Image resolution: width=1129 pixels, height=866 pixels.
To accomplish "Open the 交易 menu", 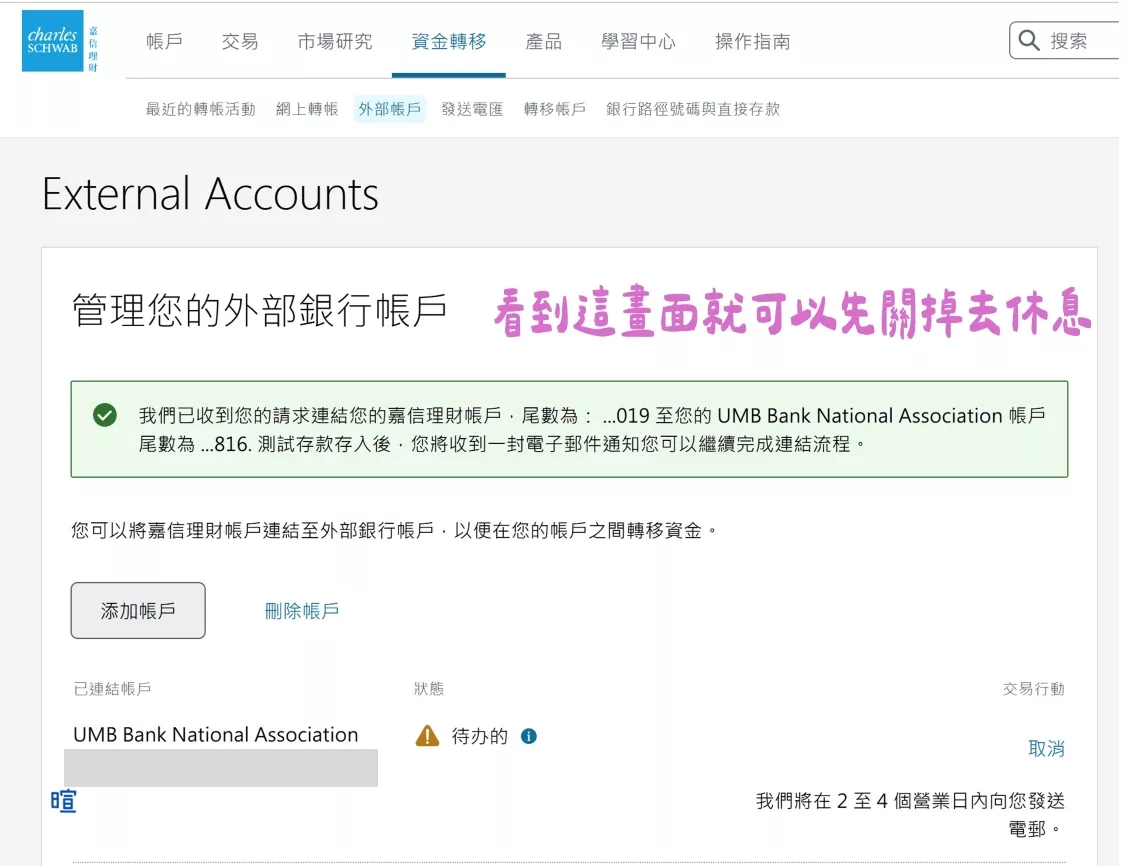I will click(x=239, y=42).
